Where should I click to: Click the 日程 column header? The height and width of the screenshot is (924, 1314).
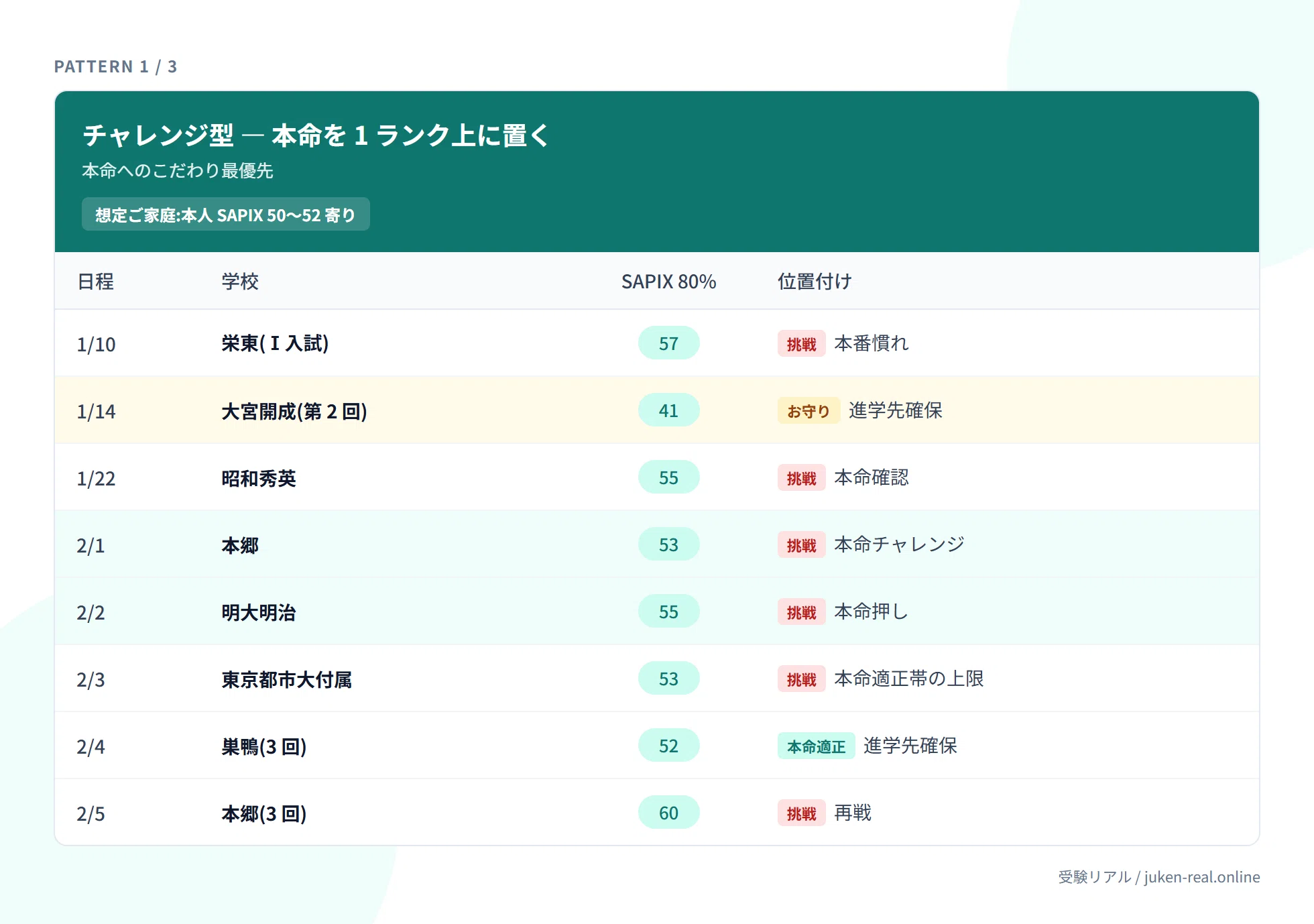click(x=96, y=282)
